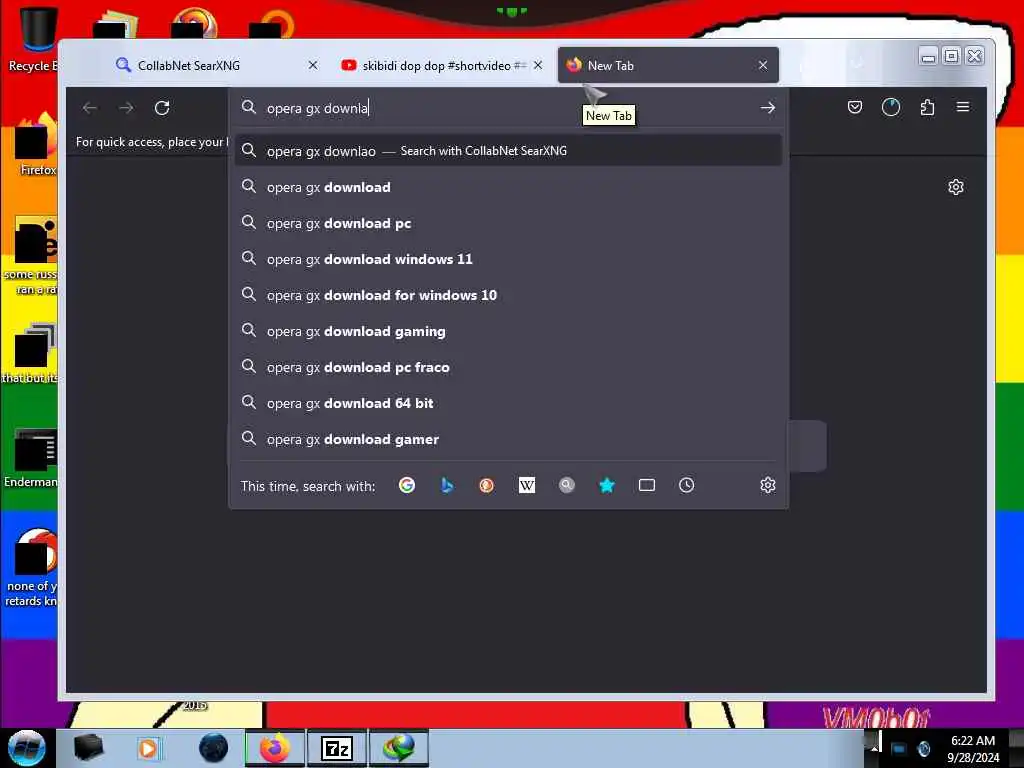The height and width of the screenshot is (768, 1024).
Task: Open the Extensions puzzle icon
Action: click(927, 107)
